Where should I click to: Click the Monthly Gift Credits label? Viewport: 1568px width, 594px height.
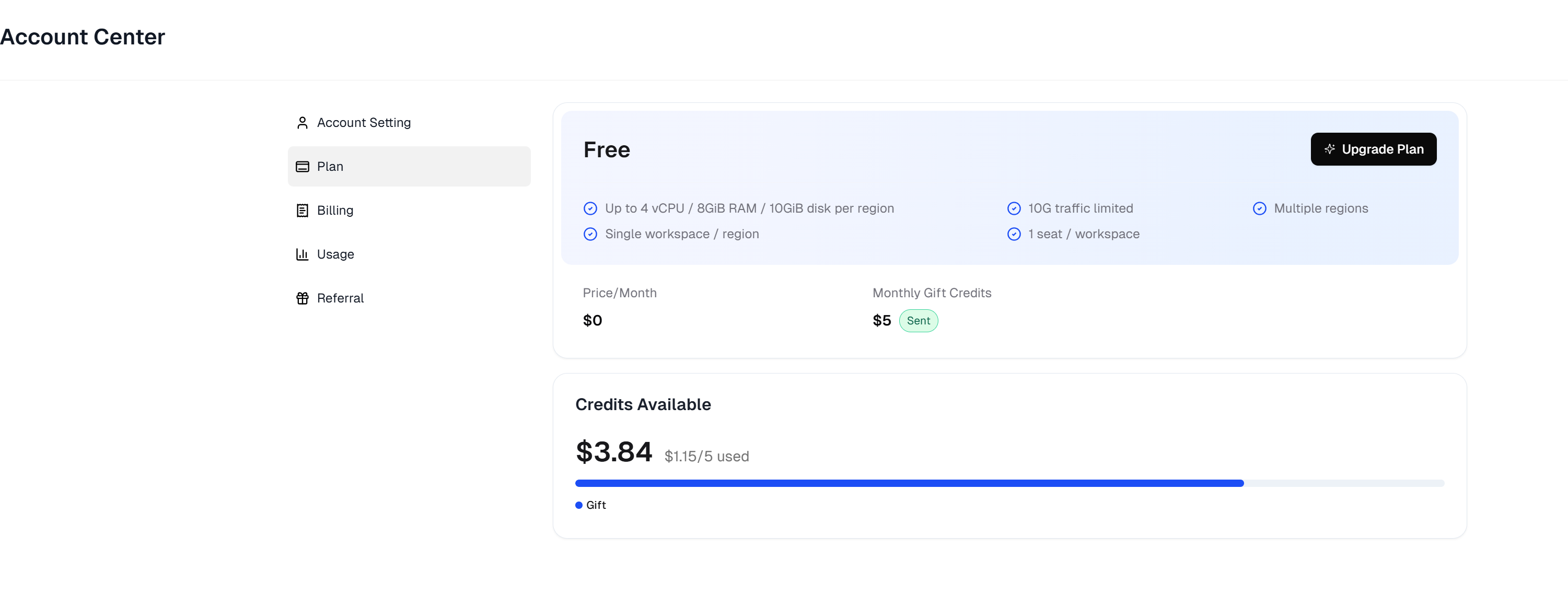coord(932,294)
